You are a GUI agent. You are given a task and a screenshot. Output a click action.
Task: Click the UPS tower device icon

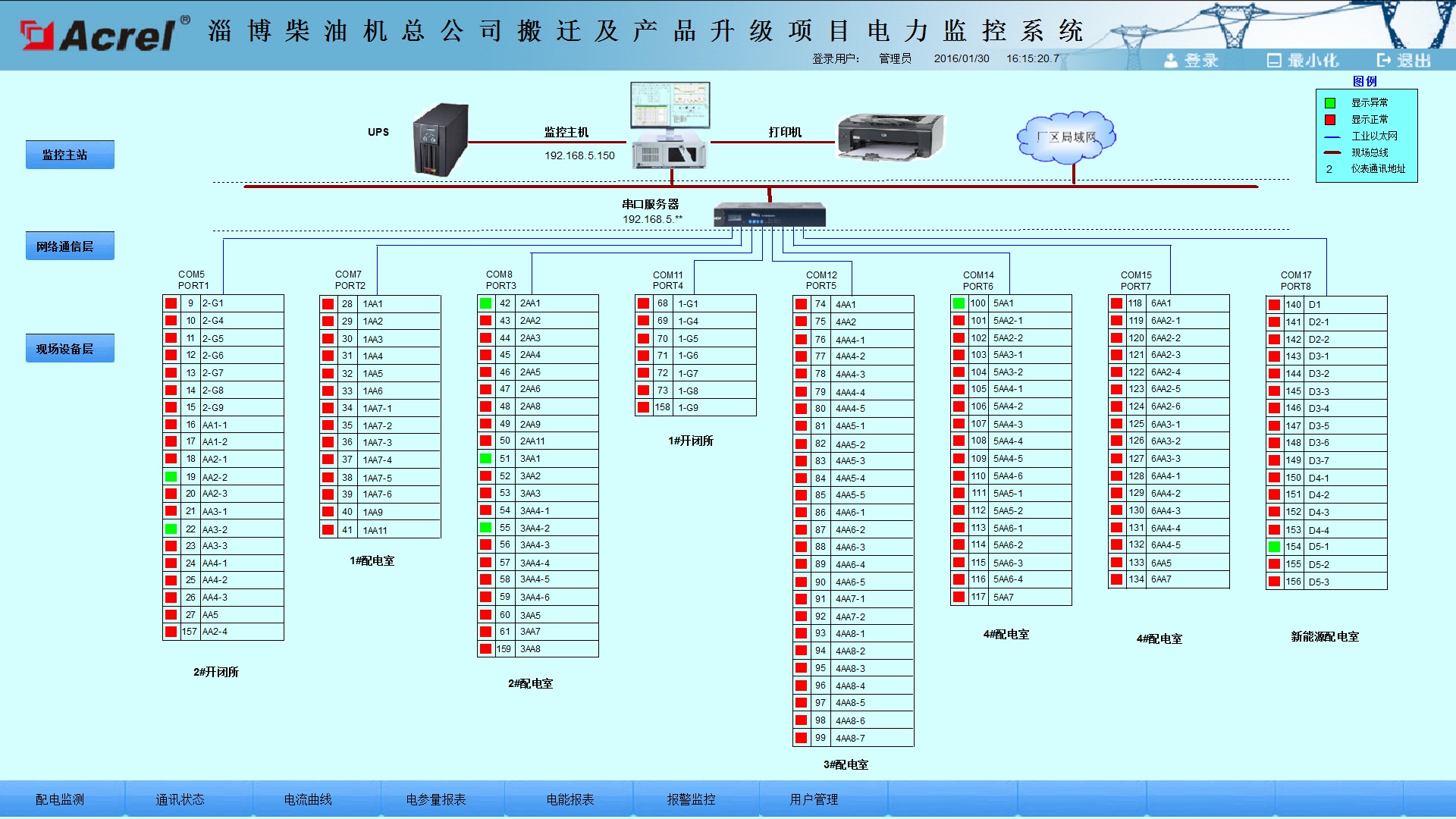pos(440,140)
